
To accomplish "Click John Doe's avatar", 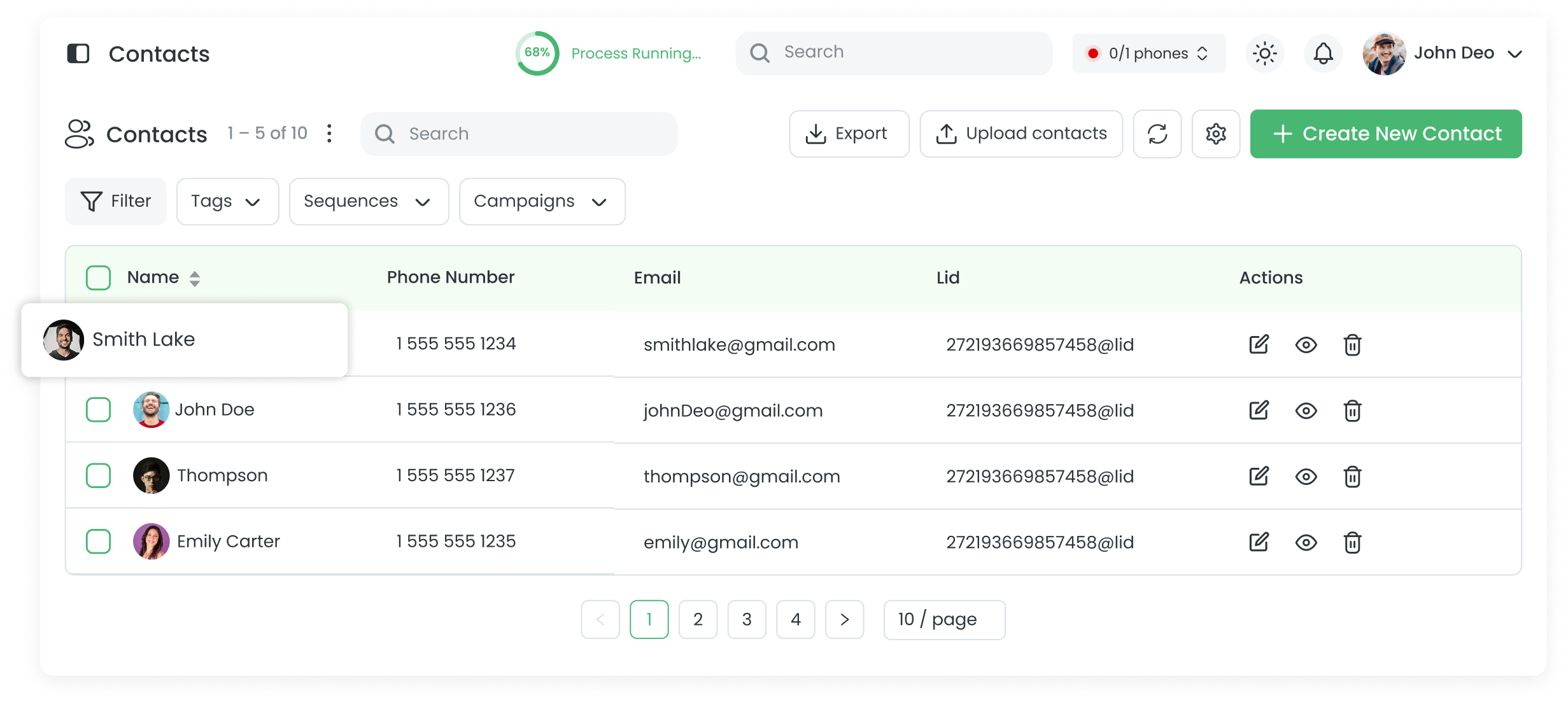I will tap(151, 409).
